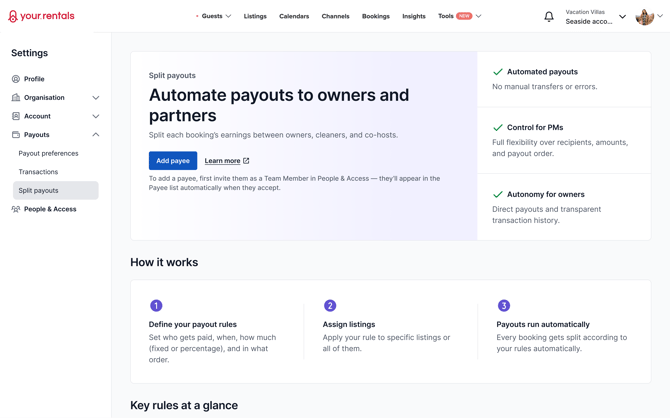Select Split payouts in sidebar
Screen dimensions: 670x418
(56, 191)
